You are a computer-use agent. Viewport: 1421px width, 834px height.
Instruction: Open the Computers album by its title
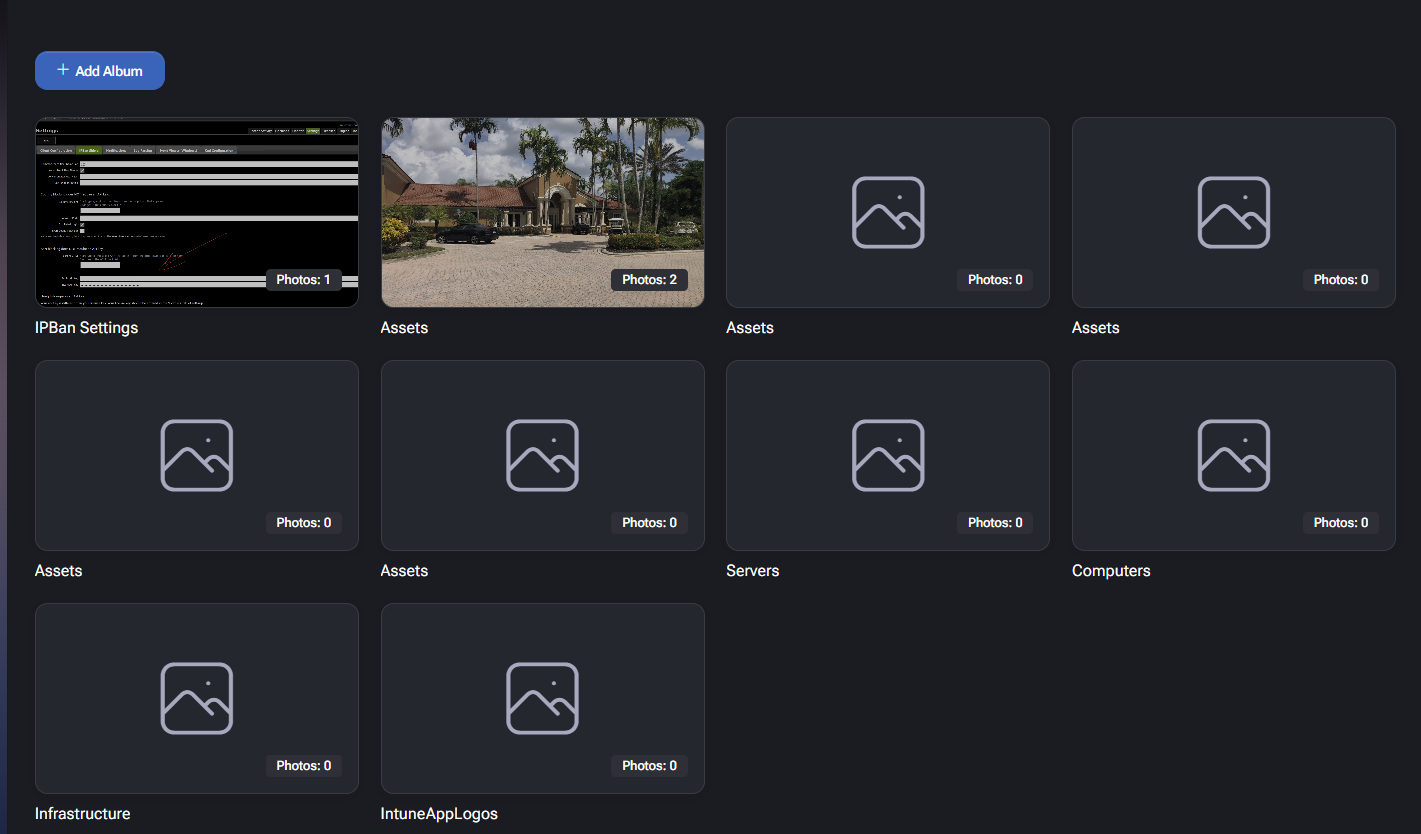(1111, 570)
